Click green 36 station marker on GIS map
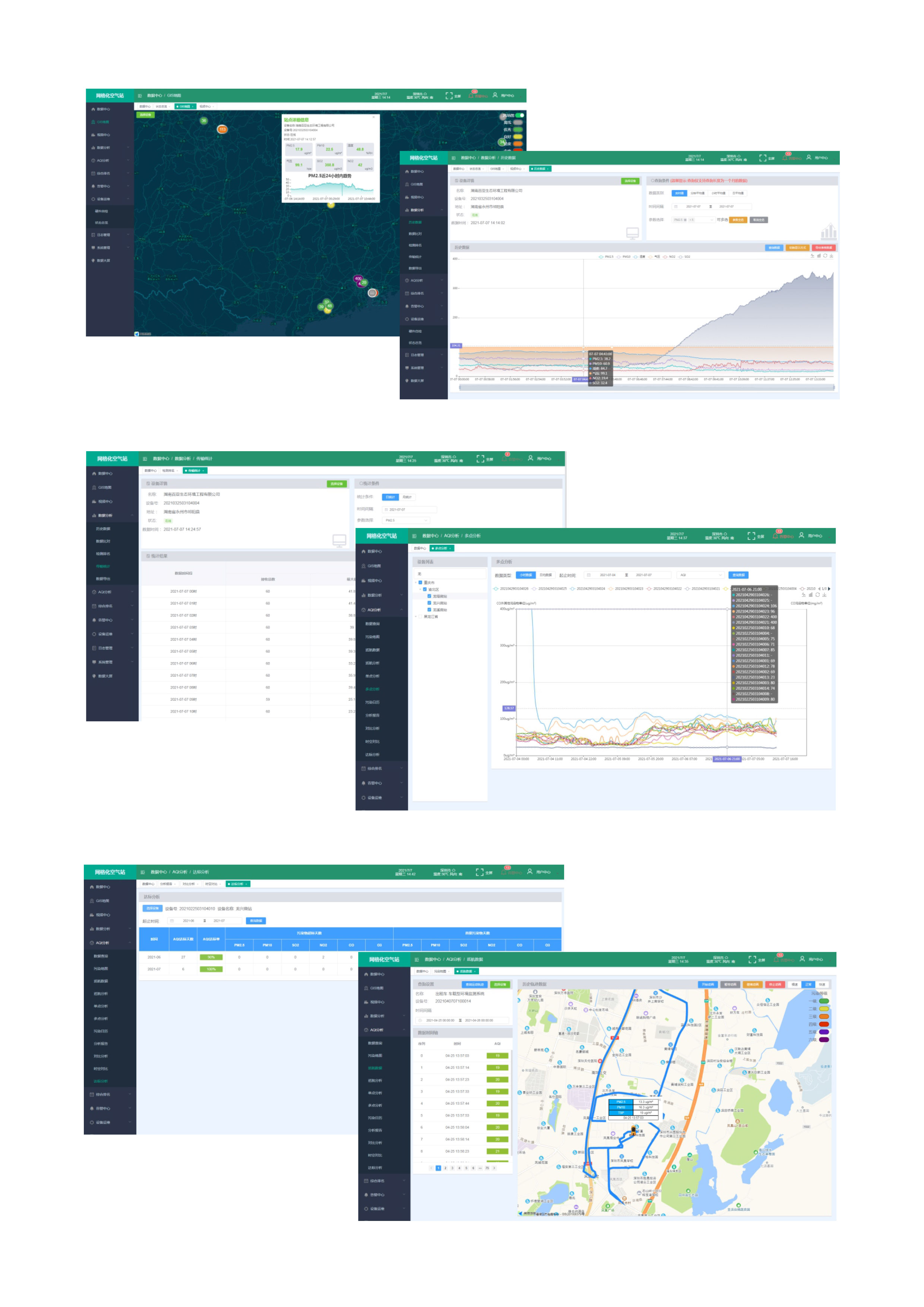The image size is (924, 1307). [x=203, y=120]
